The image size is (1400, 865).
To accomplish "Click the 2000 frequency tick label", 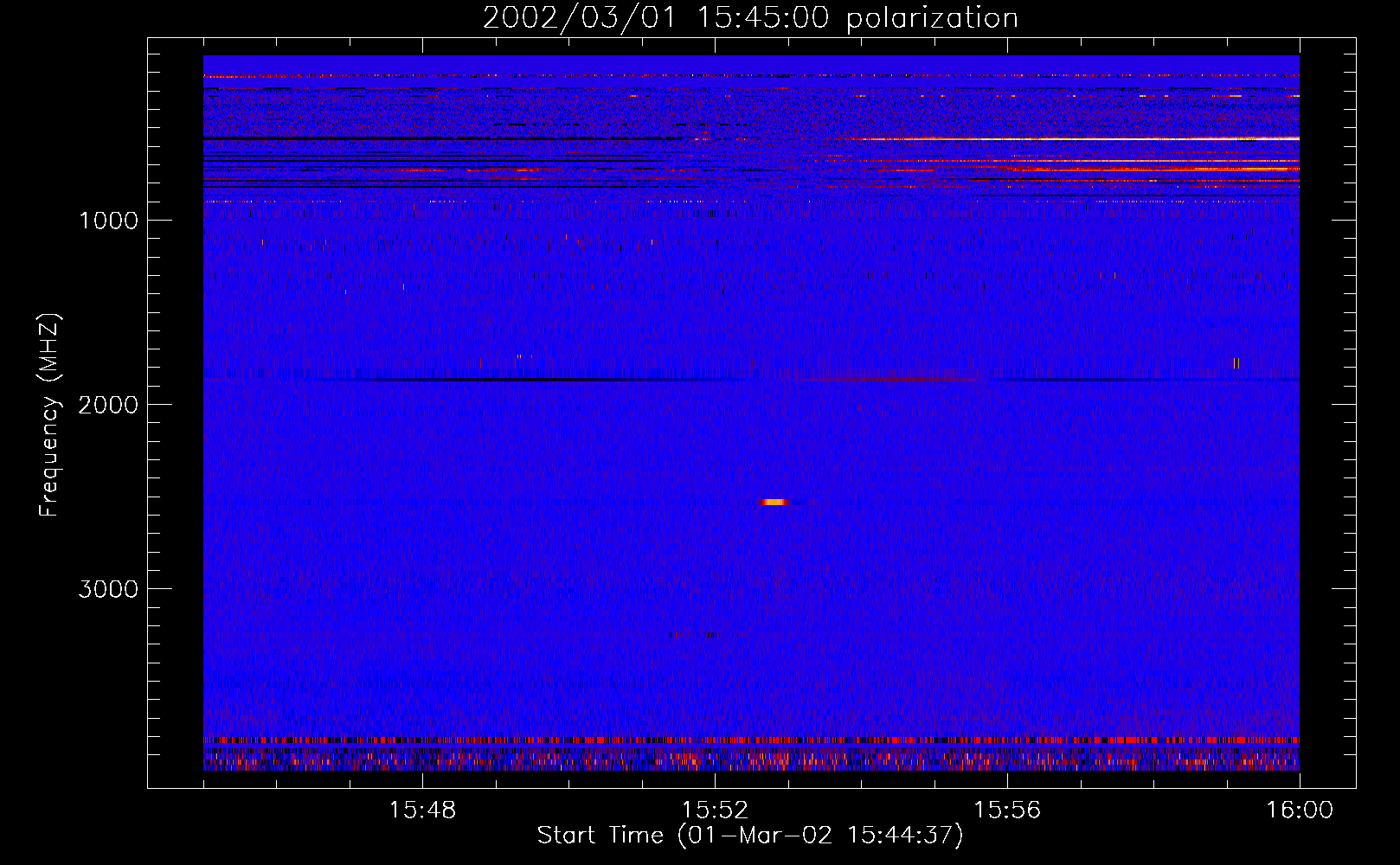I will pyautogui.click(x=108, y=405).
